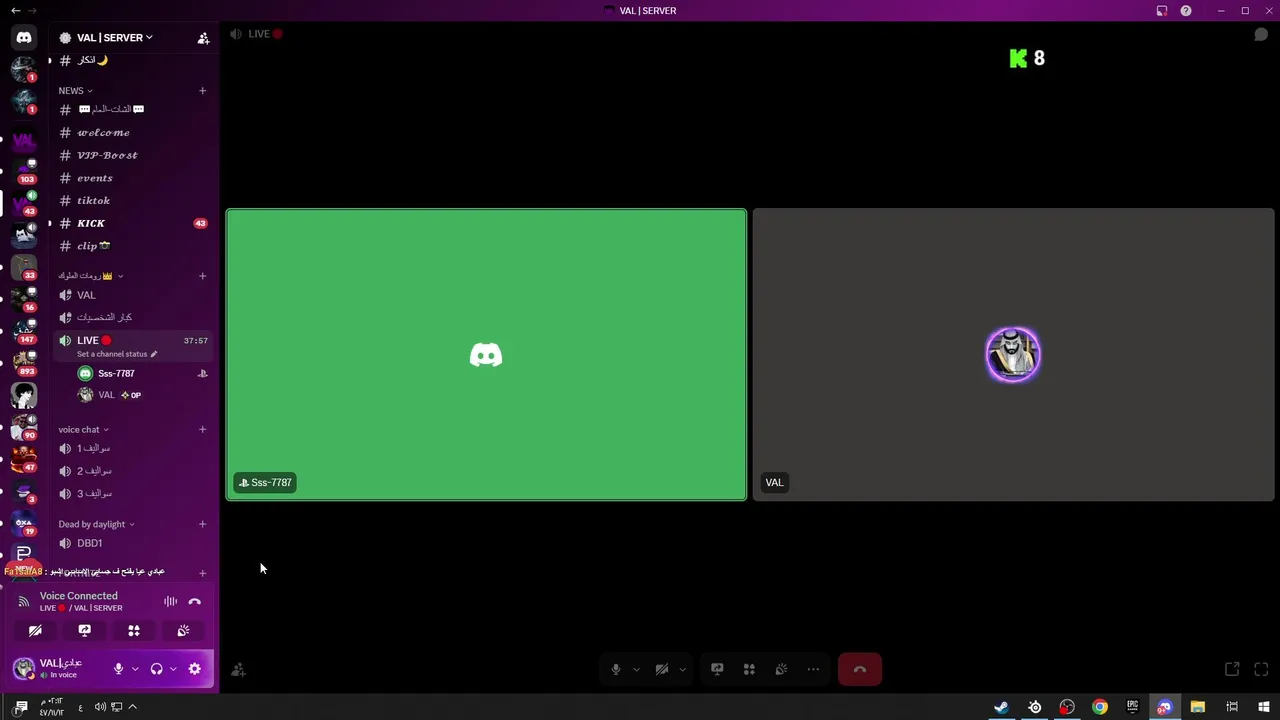
Task: Invite friends icon at bottom left of call
Action: click(x=238, y=670)
